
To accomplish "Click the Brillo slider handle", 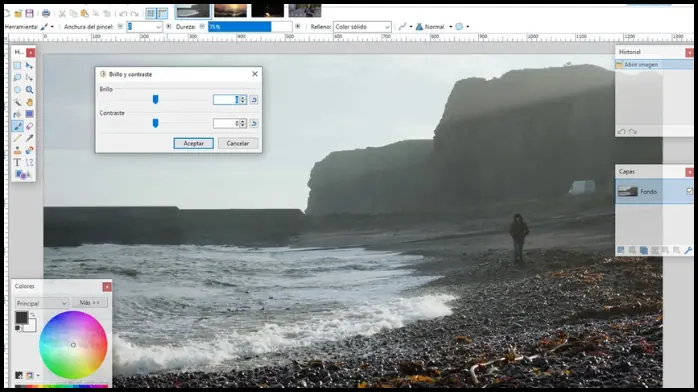I will coord(155,100).
